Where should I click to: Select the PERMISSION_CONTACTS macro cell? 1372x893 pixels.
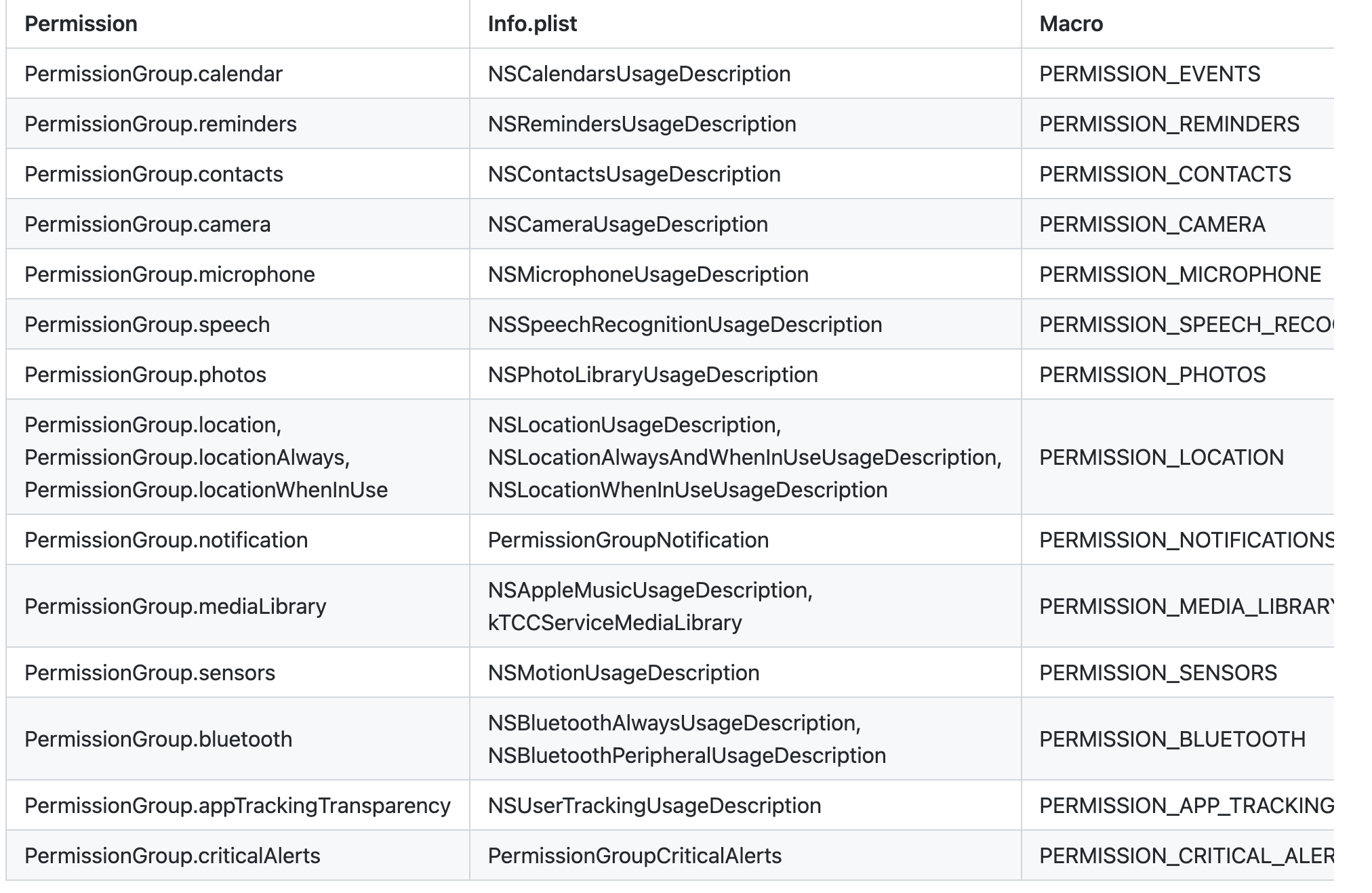click(1165, 174)
